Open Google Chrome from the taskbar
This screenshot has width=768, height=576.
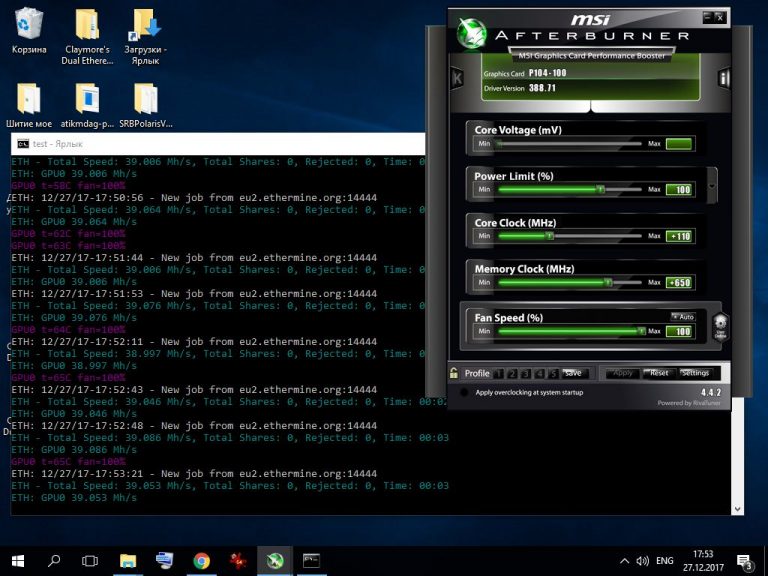coord(201,560)
